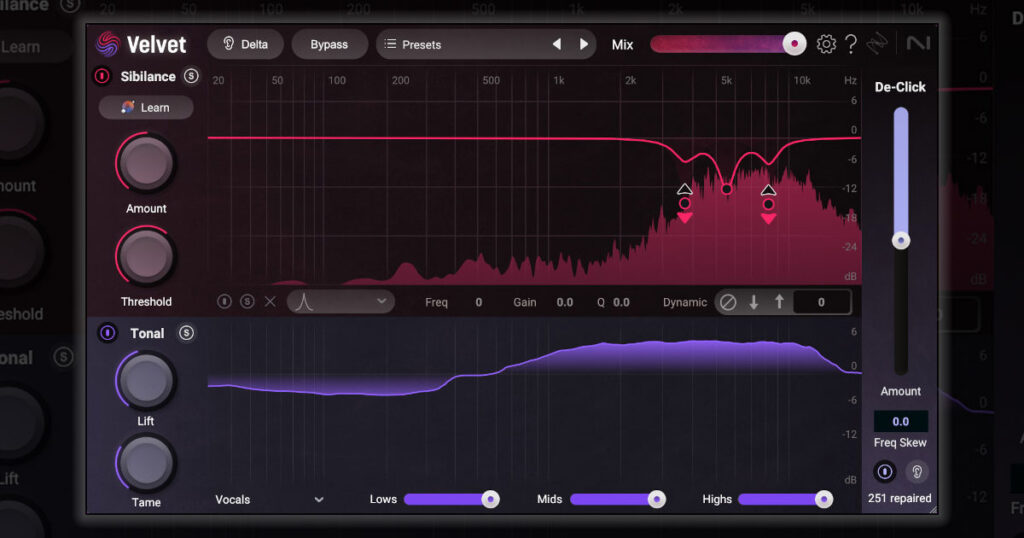Toggle the De-Click power button
The image size is (1024, 538).
[884, 472]
